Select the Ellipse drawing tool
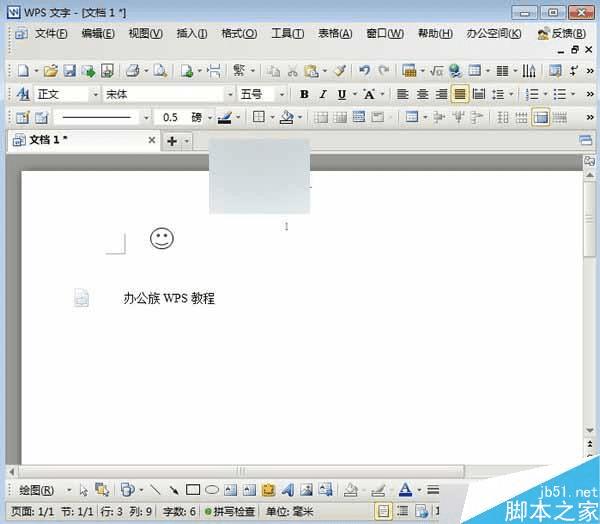Viewport: 600px width, 524px height. 212,490
